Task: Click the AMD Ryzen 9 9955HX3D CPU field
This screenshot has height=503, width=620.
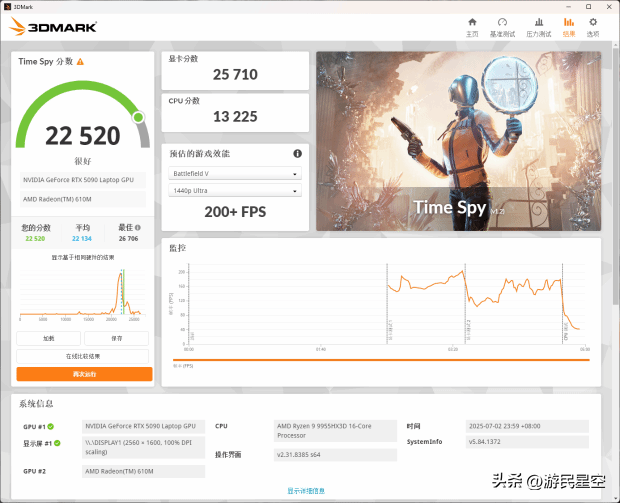Action: [x=335, y=431]
